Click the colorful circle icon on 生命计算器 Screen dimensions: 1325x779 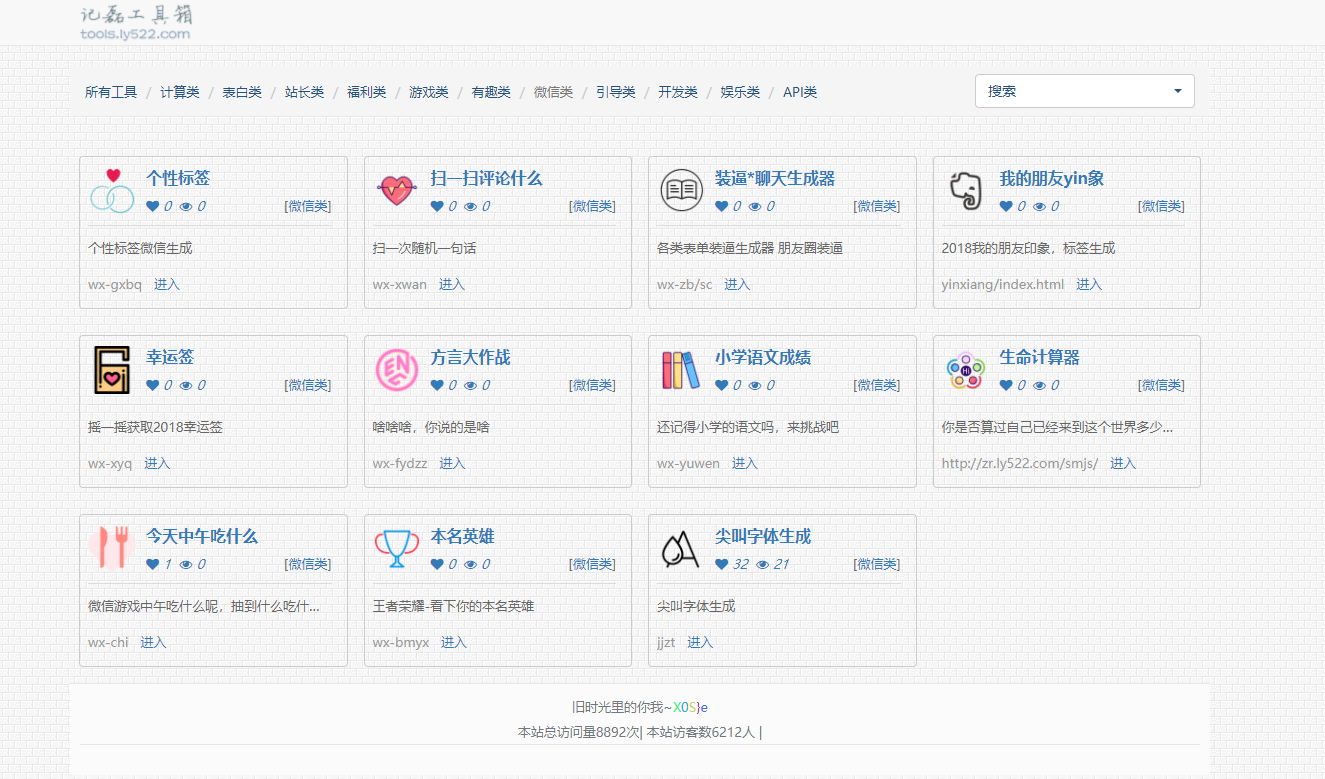[965, 369]
